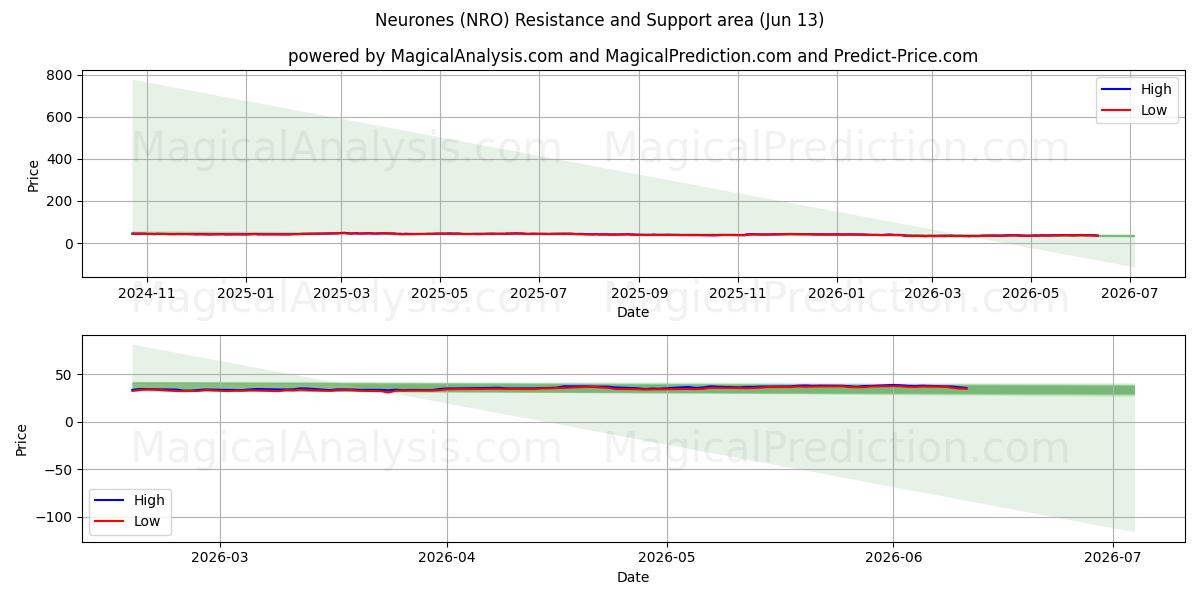The height and width of the screenshot is (600, 1200).
Task: Select the 'High' label in the top chart legend
Action: click(1156, 89)
